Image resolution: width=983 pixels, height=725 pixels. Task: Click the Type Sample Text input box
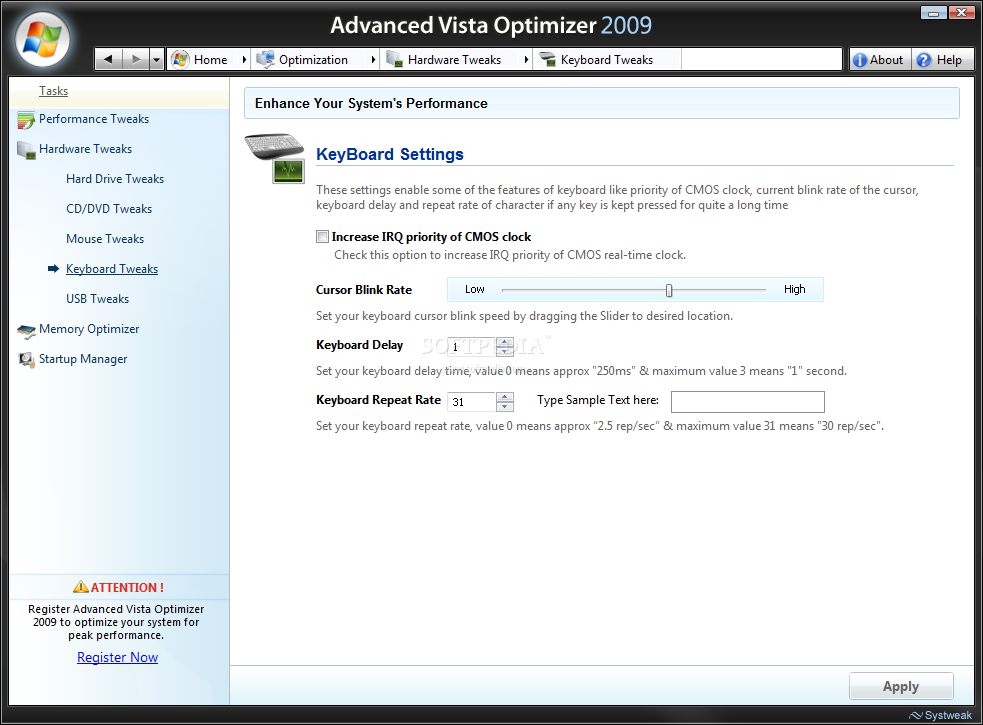(x=748, y=402)
